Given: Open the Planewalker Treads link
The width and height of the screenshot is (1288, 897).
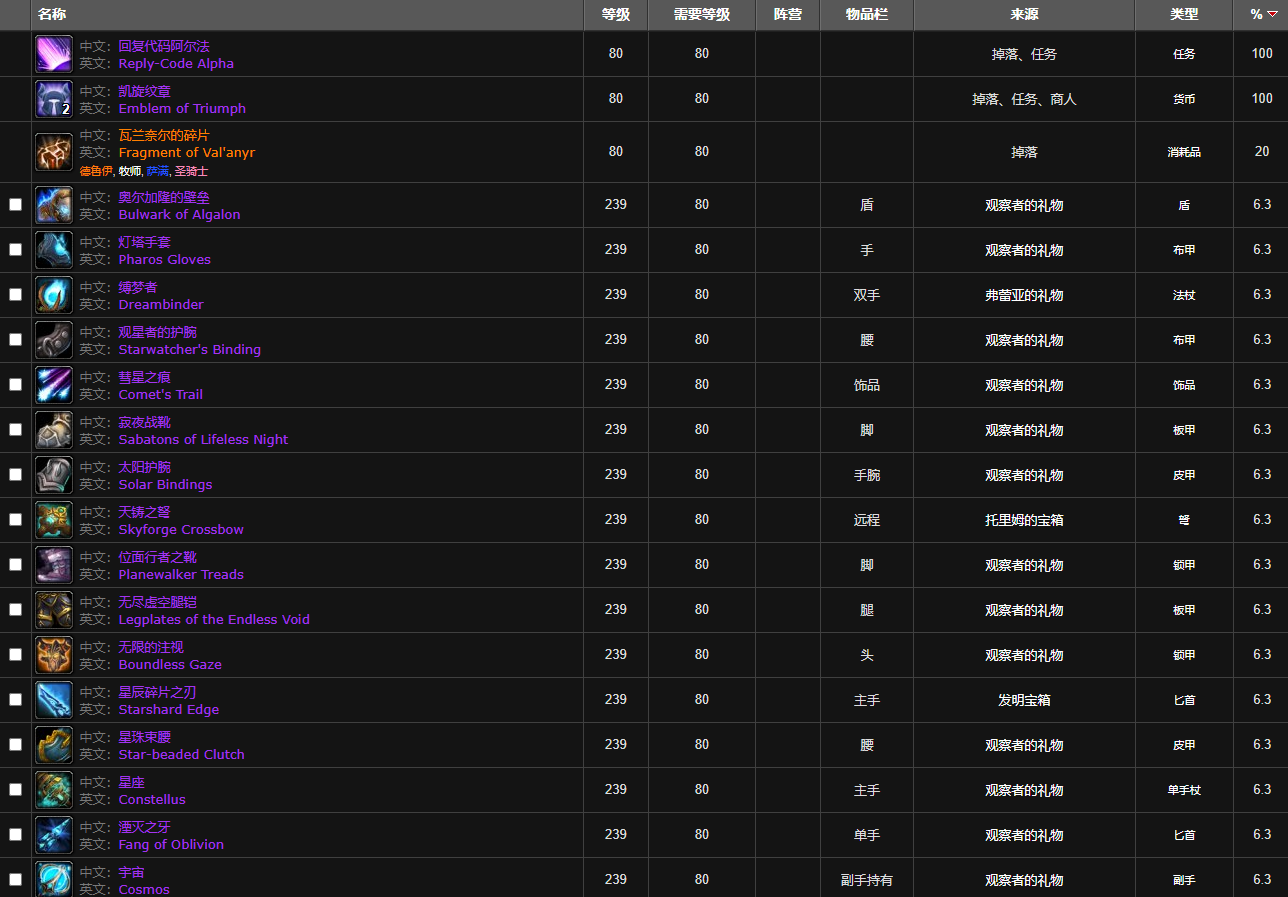Looking at the screenshot, I should click(x=181, y=575).
